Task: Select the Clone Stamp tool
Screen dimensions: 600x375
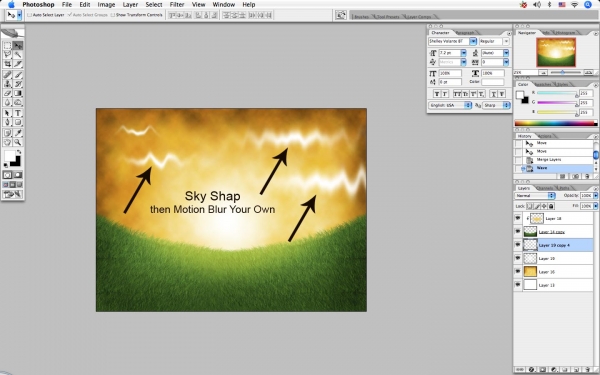Action: [x=7, y=84]
